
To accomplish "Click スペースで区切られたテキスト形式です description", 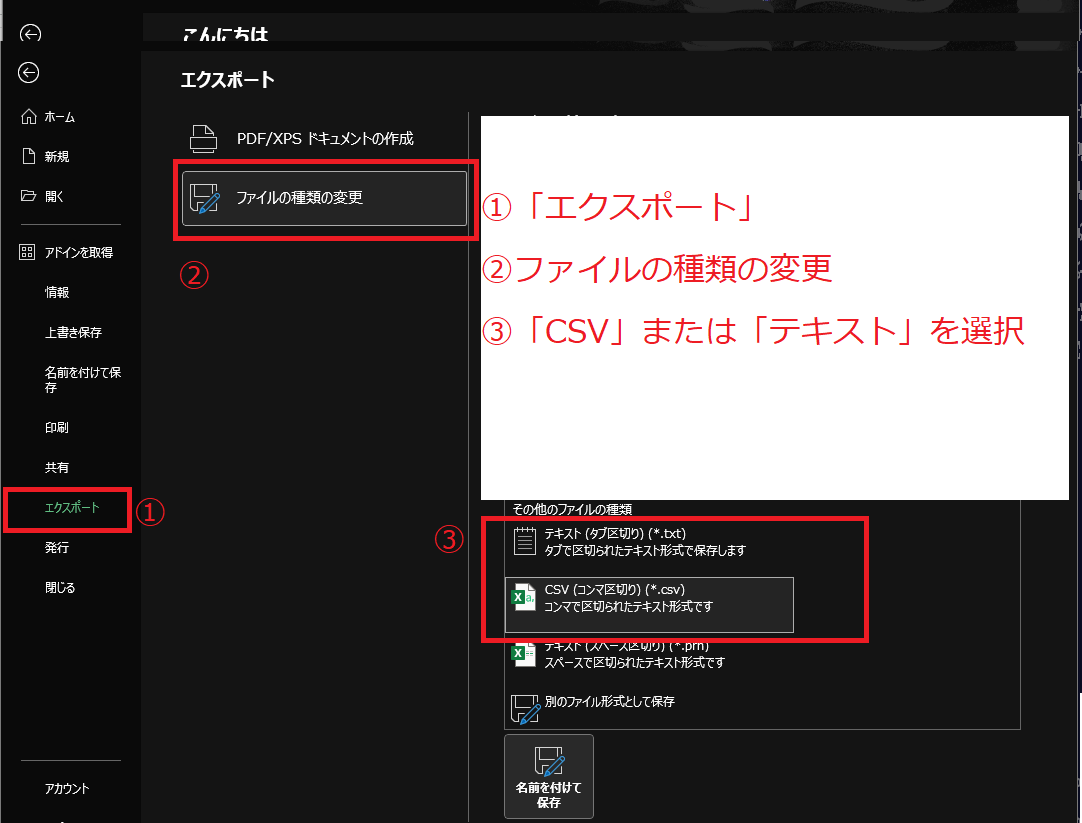I will (635, 662).
